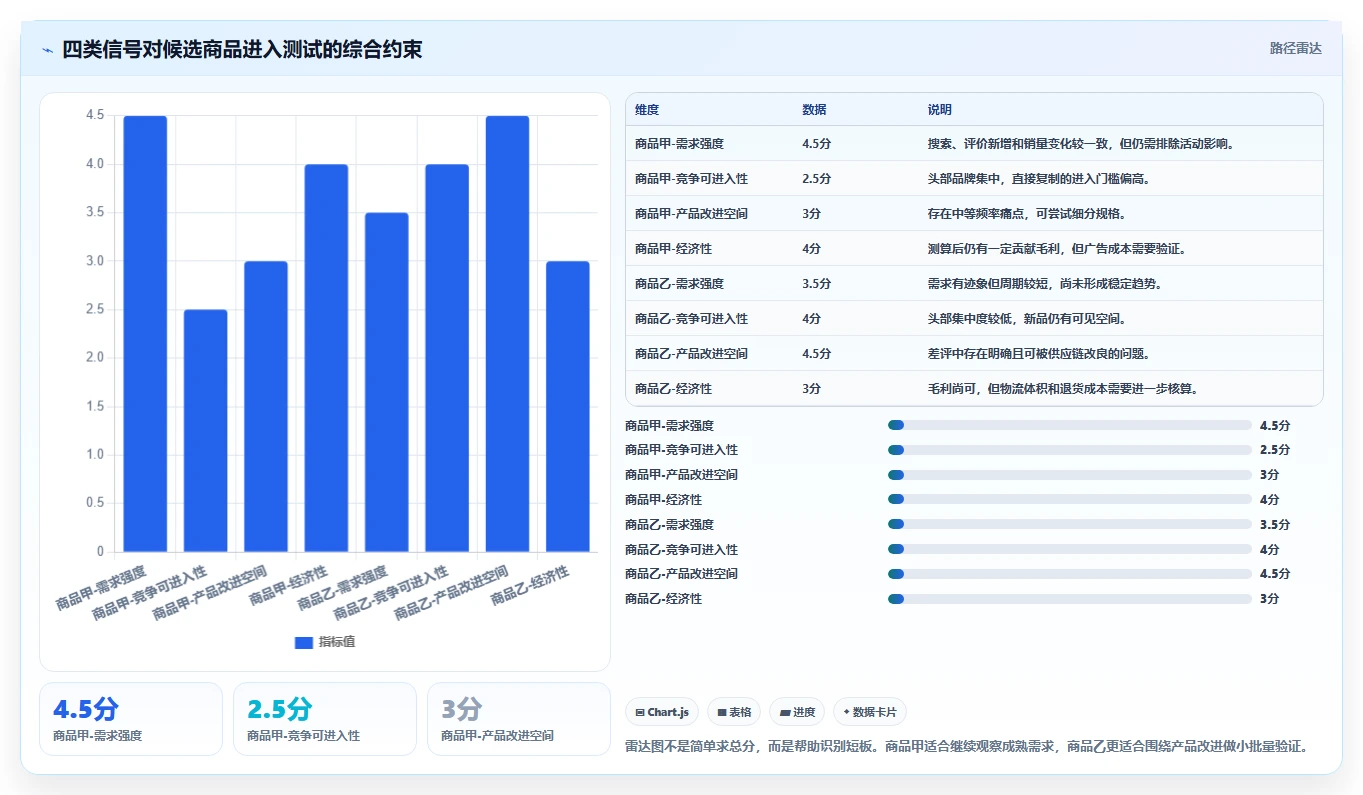Click the 商品乙-竞争可进入性 progress bar
The width and height of the screenshot is (1363, 795).
(1070, 549)
